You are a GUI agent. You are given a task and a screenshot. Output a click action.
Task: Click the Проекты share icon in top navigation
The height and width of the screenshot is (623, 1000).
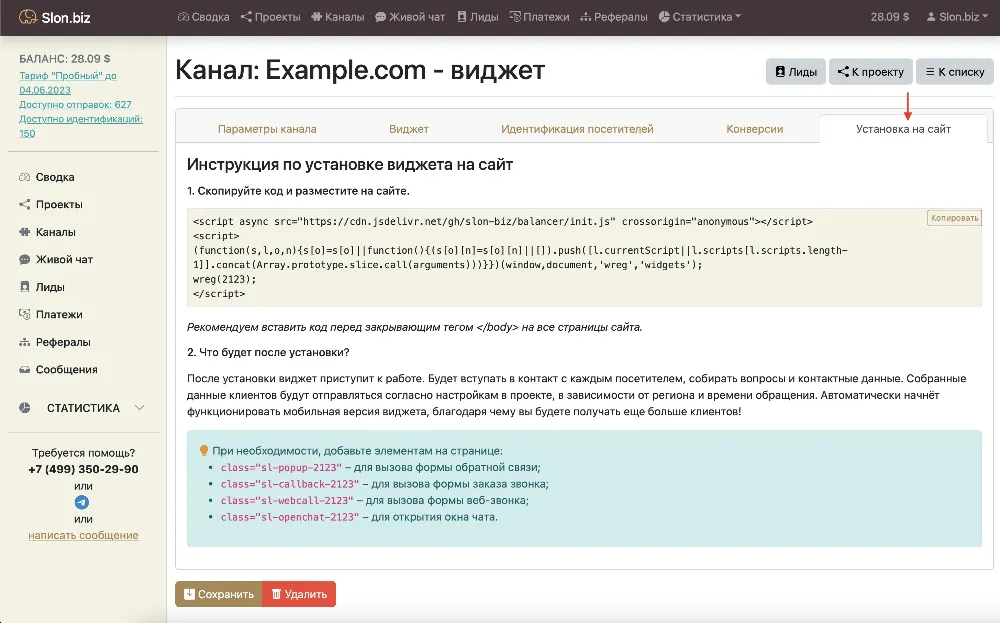click(246, 17)
